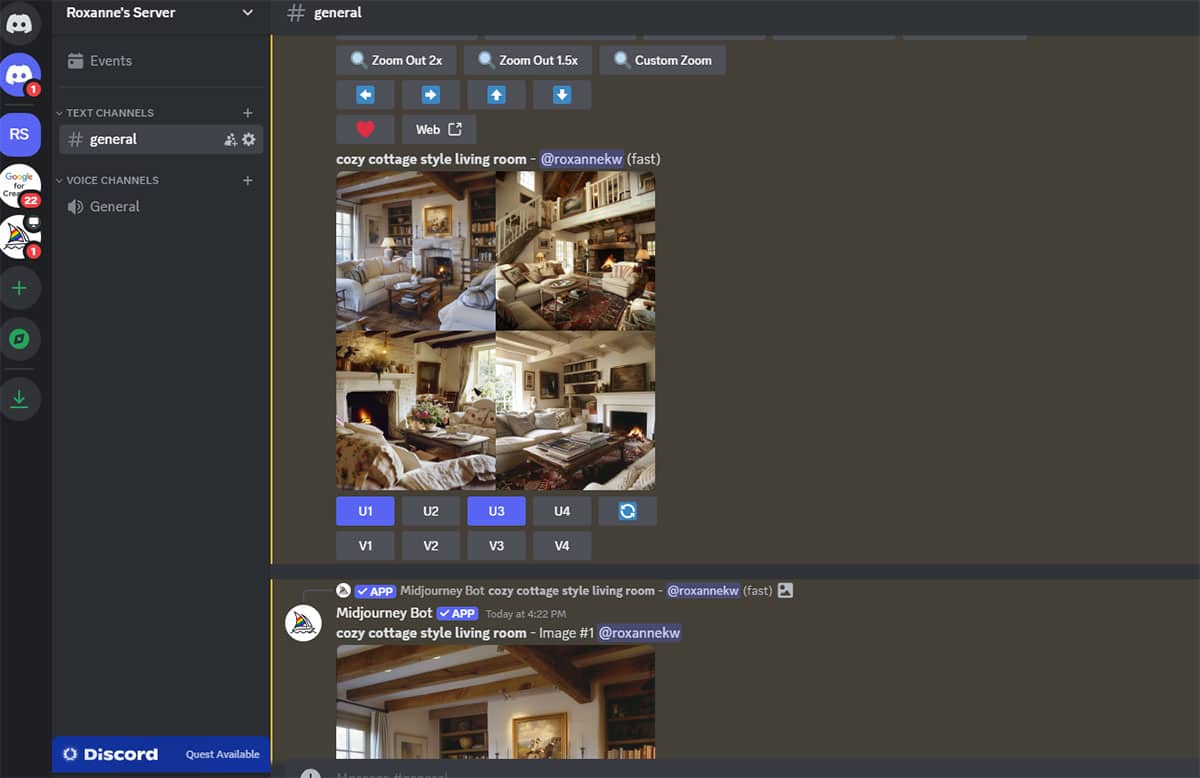Open the Events section
The image size is (1200, 778).
(x=160, y=61)
